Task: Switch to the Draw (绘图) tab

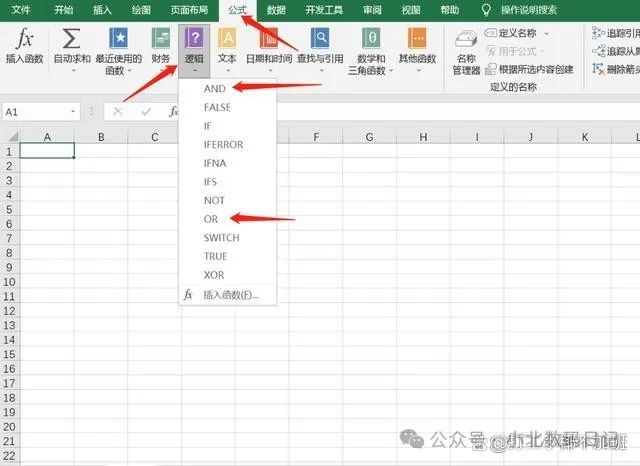Action: 141,10
